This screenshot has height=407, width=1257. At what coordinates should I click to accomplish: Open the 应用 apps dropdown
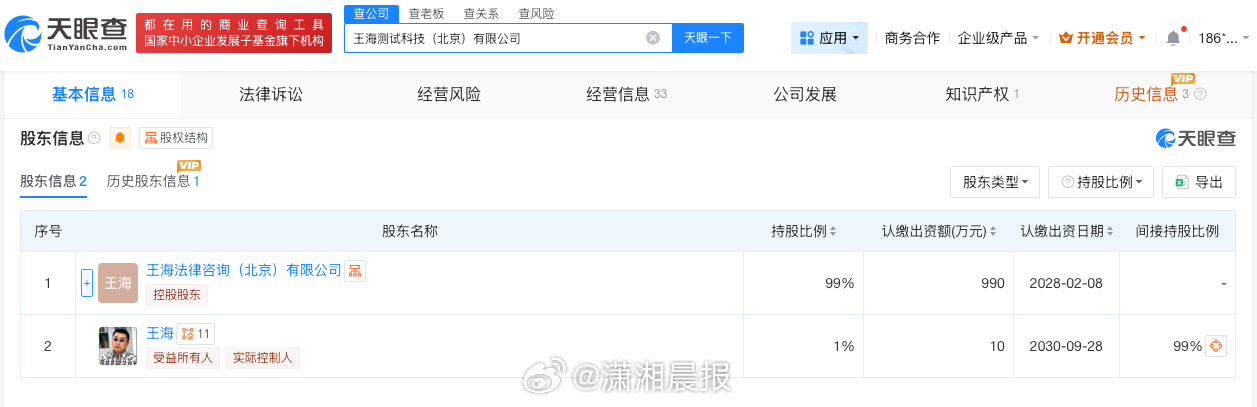(x=829, y=38)
